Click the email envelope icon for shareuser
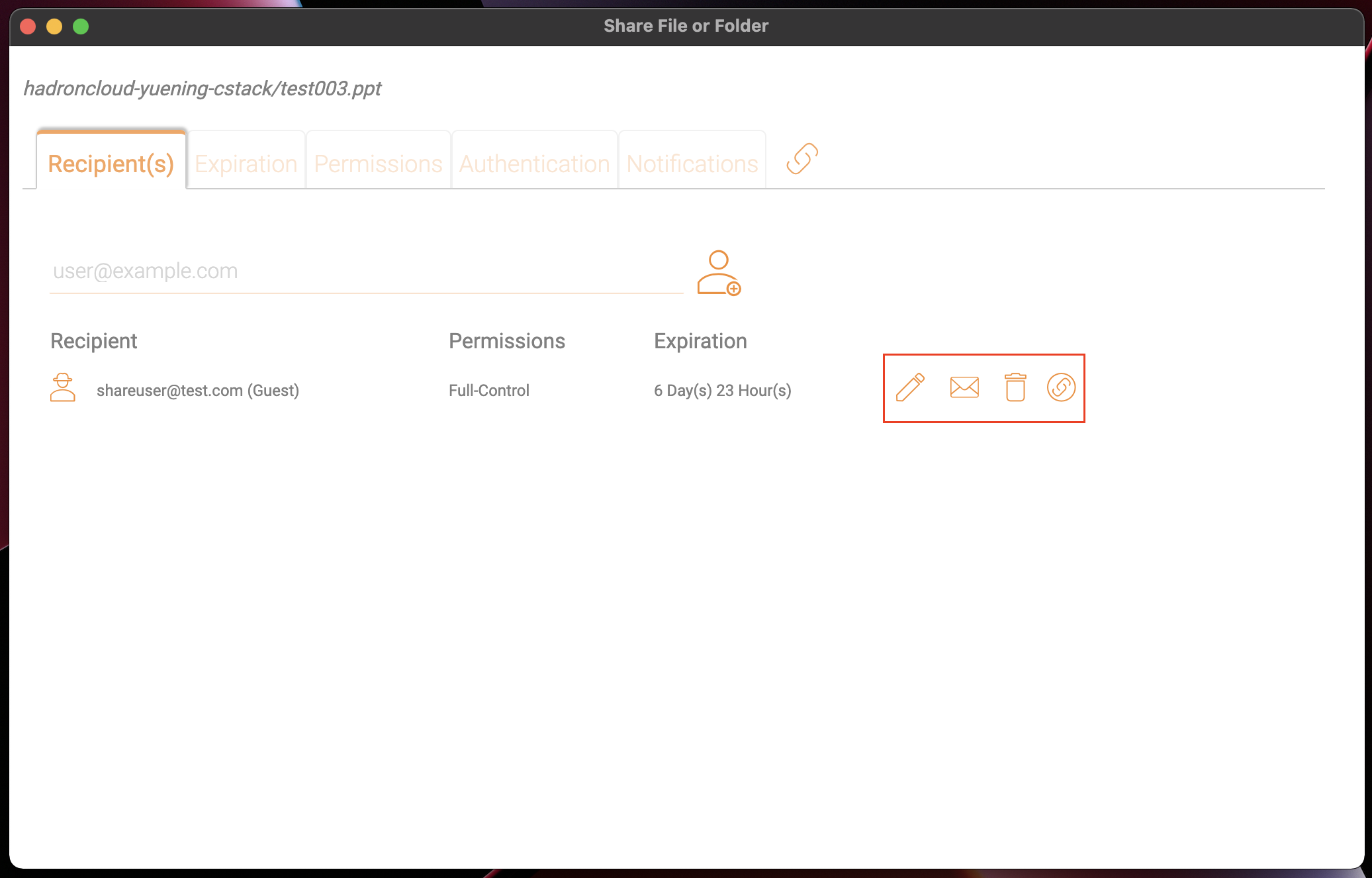1372x878 pixels. click(961, 388)
